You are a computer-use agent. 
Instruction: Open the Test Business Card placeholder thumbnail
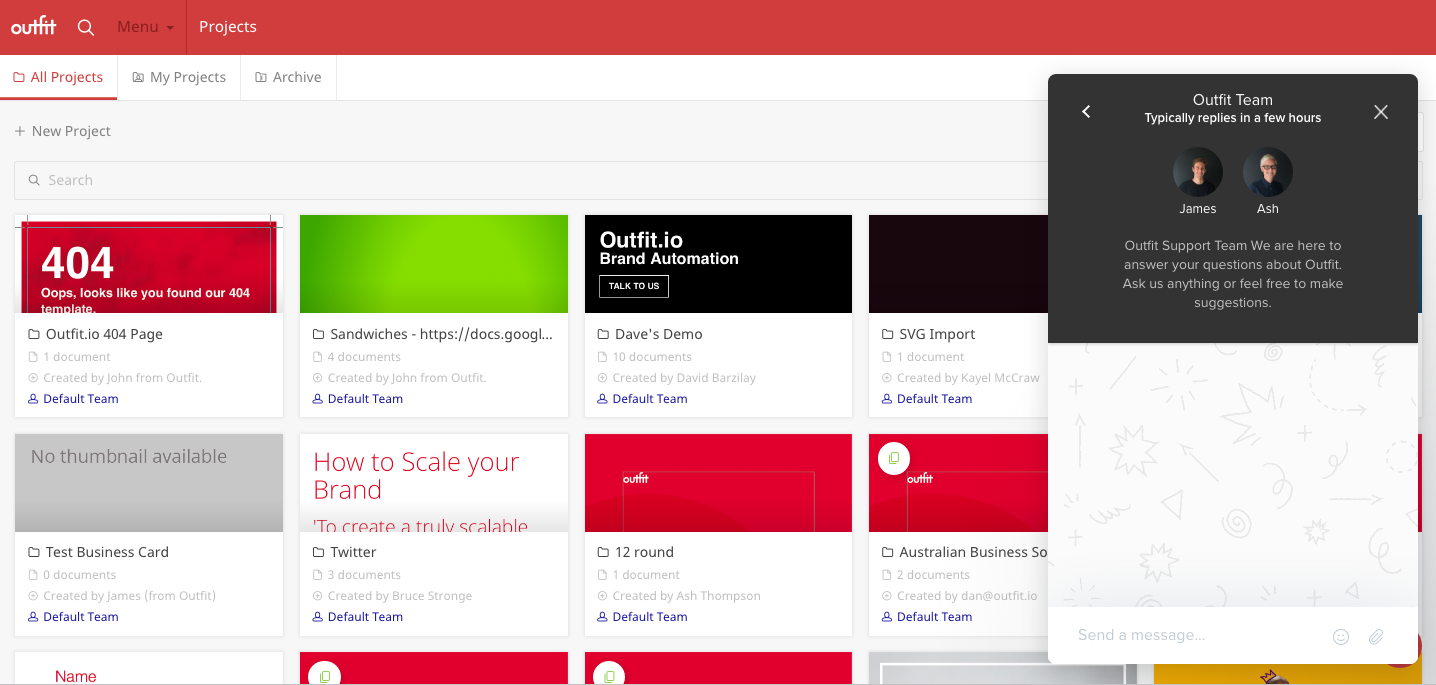tap(149, 483)
